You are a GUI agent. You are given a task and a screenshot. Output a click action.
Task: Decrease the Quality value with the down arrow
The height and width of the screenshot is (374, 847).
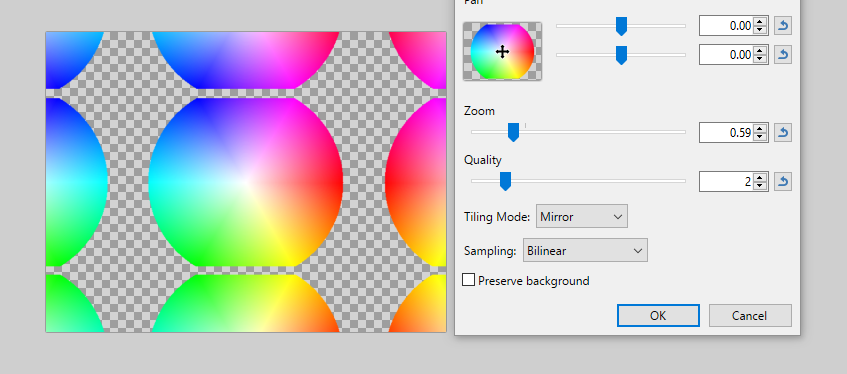pos(760,186)
